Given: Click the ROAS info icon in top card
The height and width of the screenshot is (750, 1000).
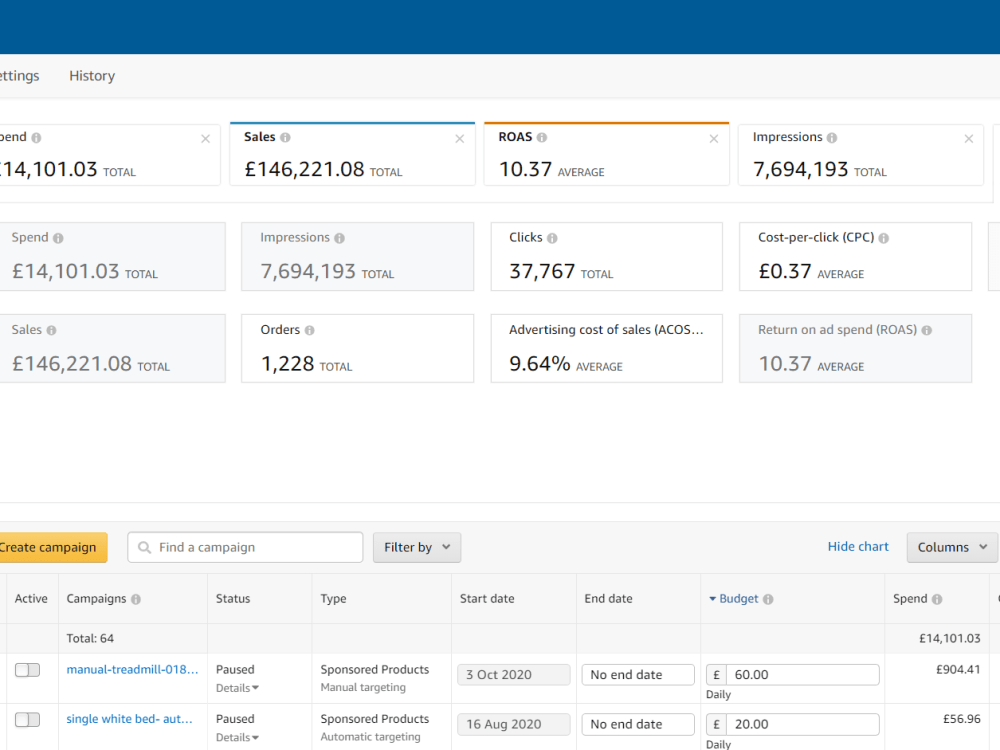Looking at the screenshot, I should coord(541,137).
